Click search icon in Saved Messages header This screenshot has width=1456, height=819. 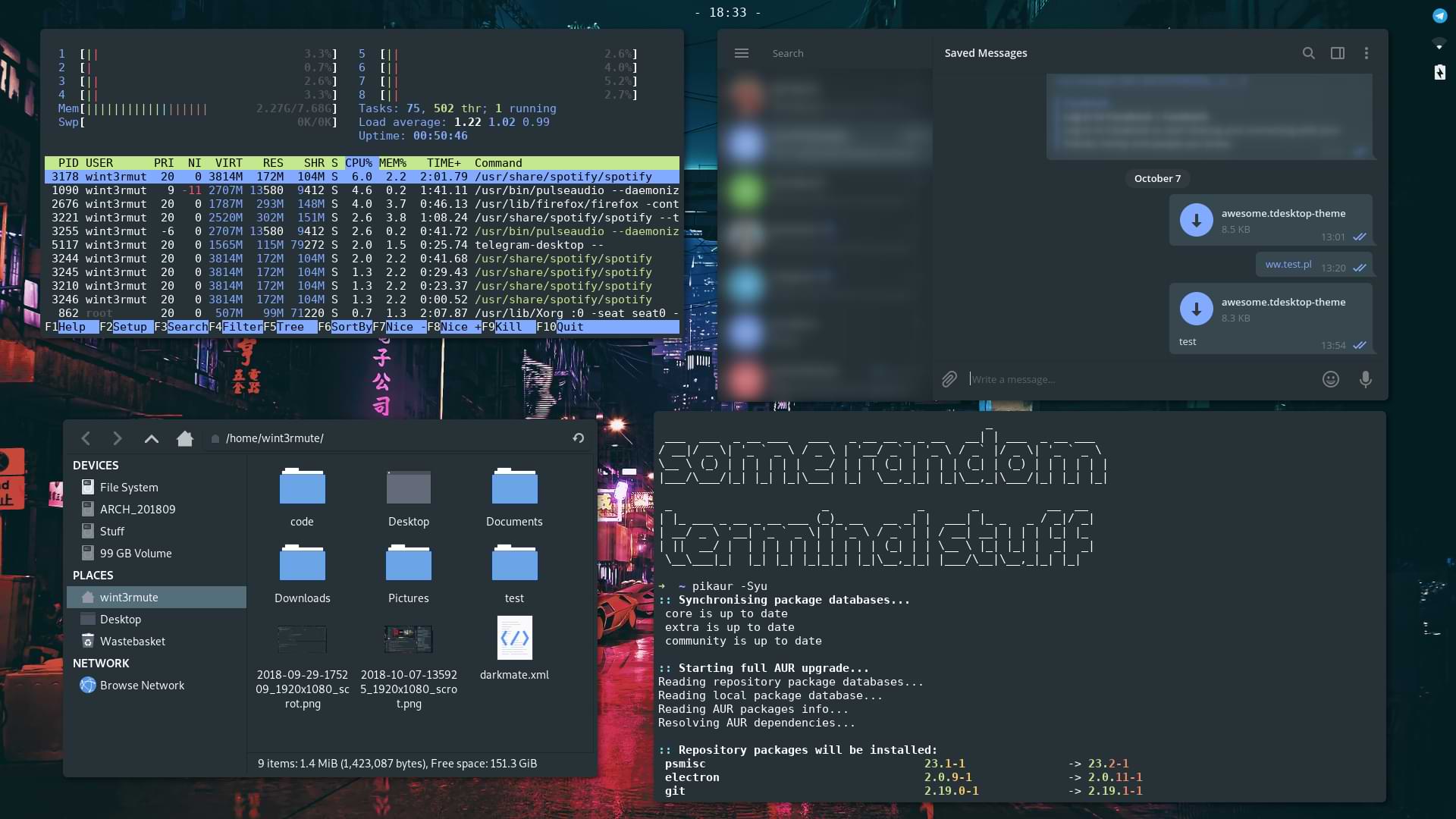pos(1308,53)
